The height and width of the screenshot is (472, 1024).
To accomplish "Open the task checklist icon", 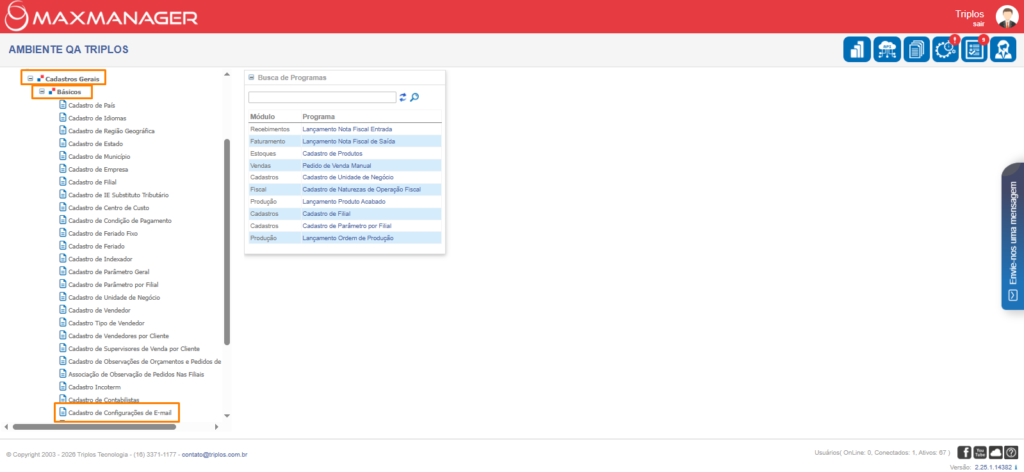I will tap(974, 49).
